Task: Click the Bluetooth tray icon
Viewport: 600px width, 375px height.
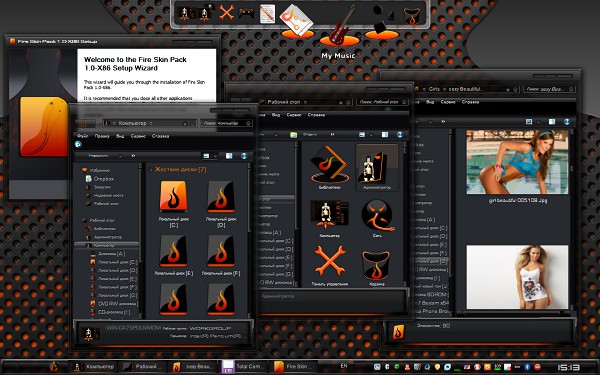Action: (527, 367)
